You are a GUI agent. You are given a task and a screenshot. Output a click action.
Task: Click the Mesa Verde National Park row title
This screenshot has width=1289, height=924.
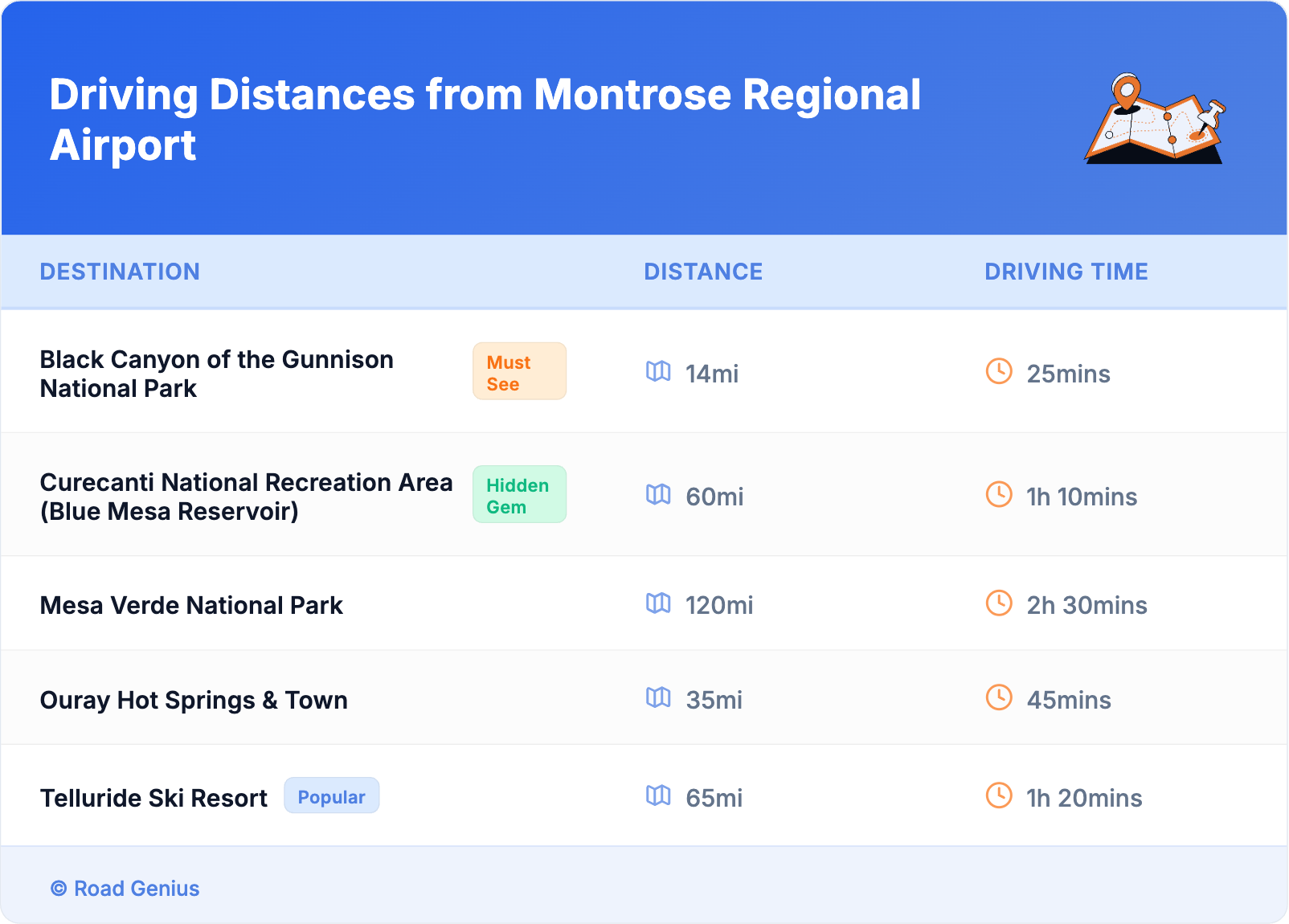click(x=191, y=605)
